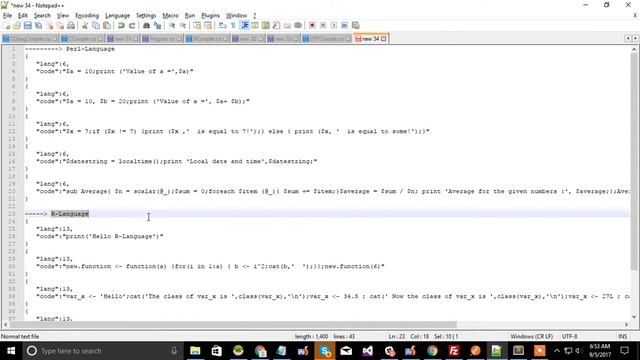
Task: Toggle the Function List panel icon
Action: (x=276, y=26)
